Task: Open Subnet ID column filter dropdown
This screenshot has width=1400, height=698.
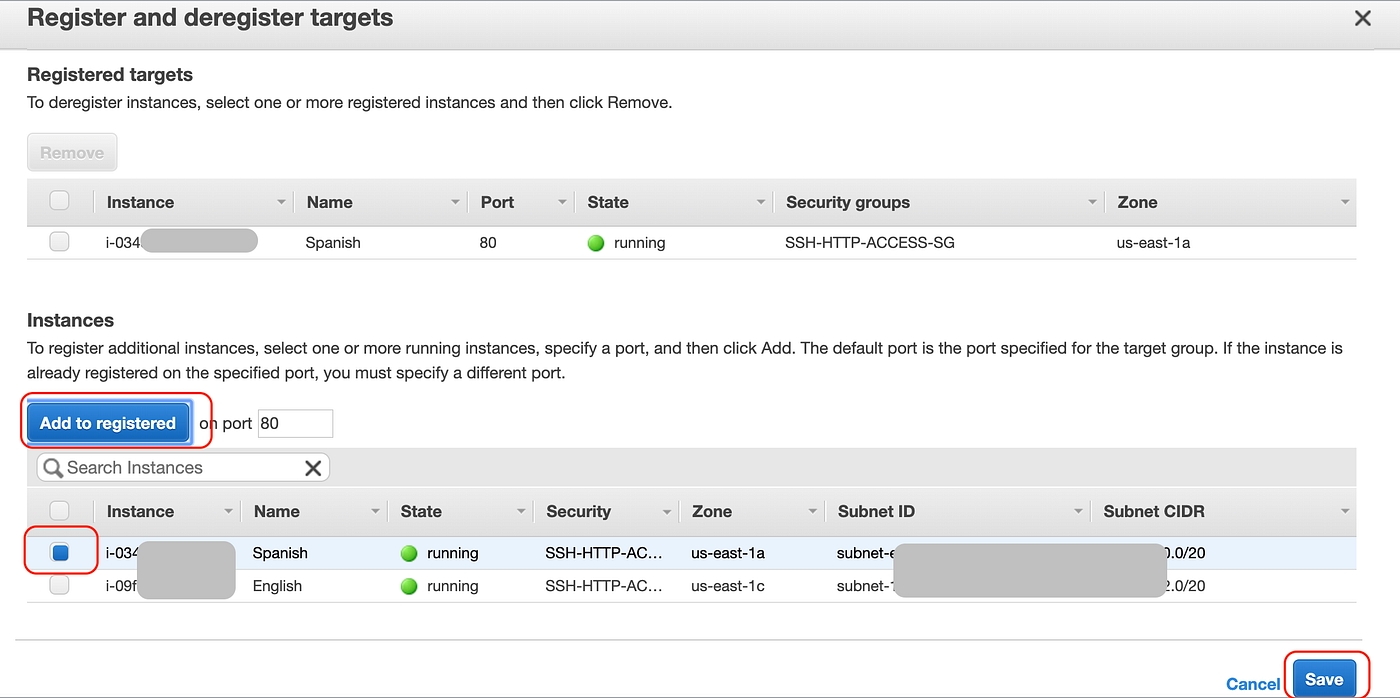Action: [1078, 512]
